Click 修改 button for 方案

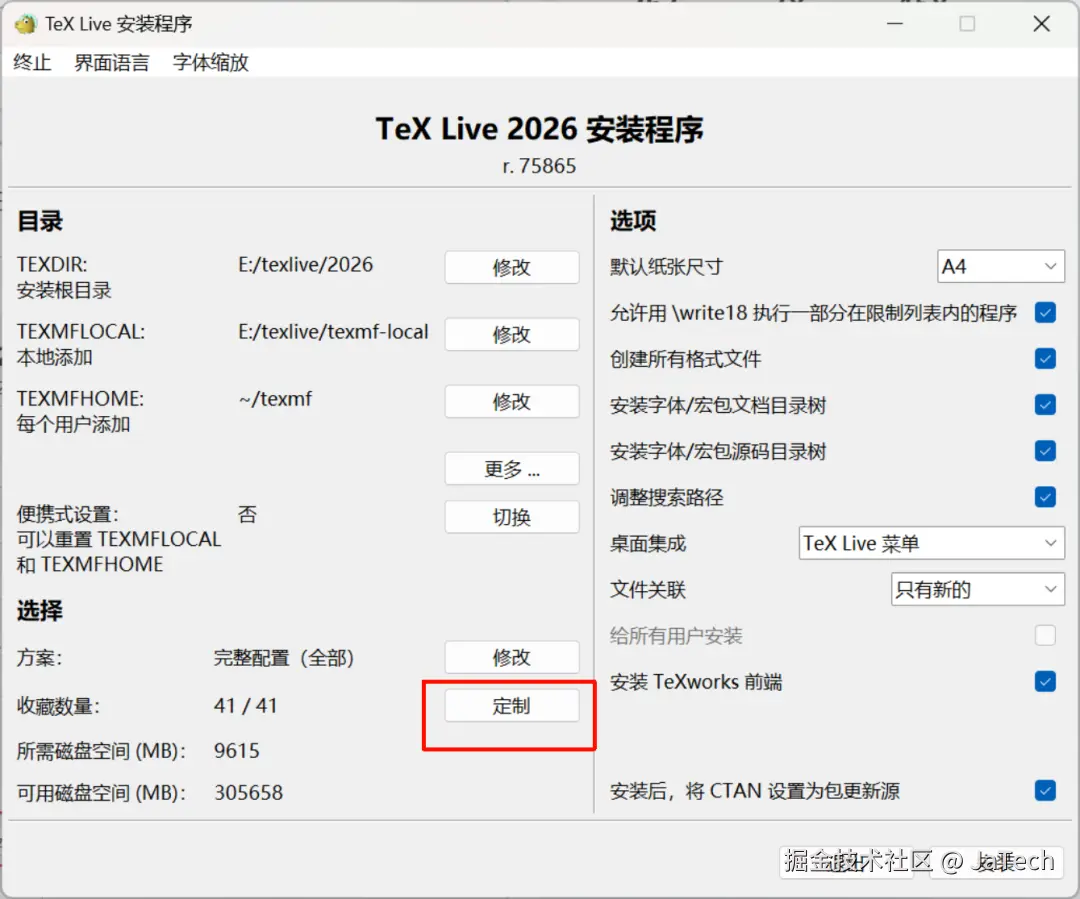[x=512, y=657]
